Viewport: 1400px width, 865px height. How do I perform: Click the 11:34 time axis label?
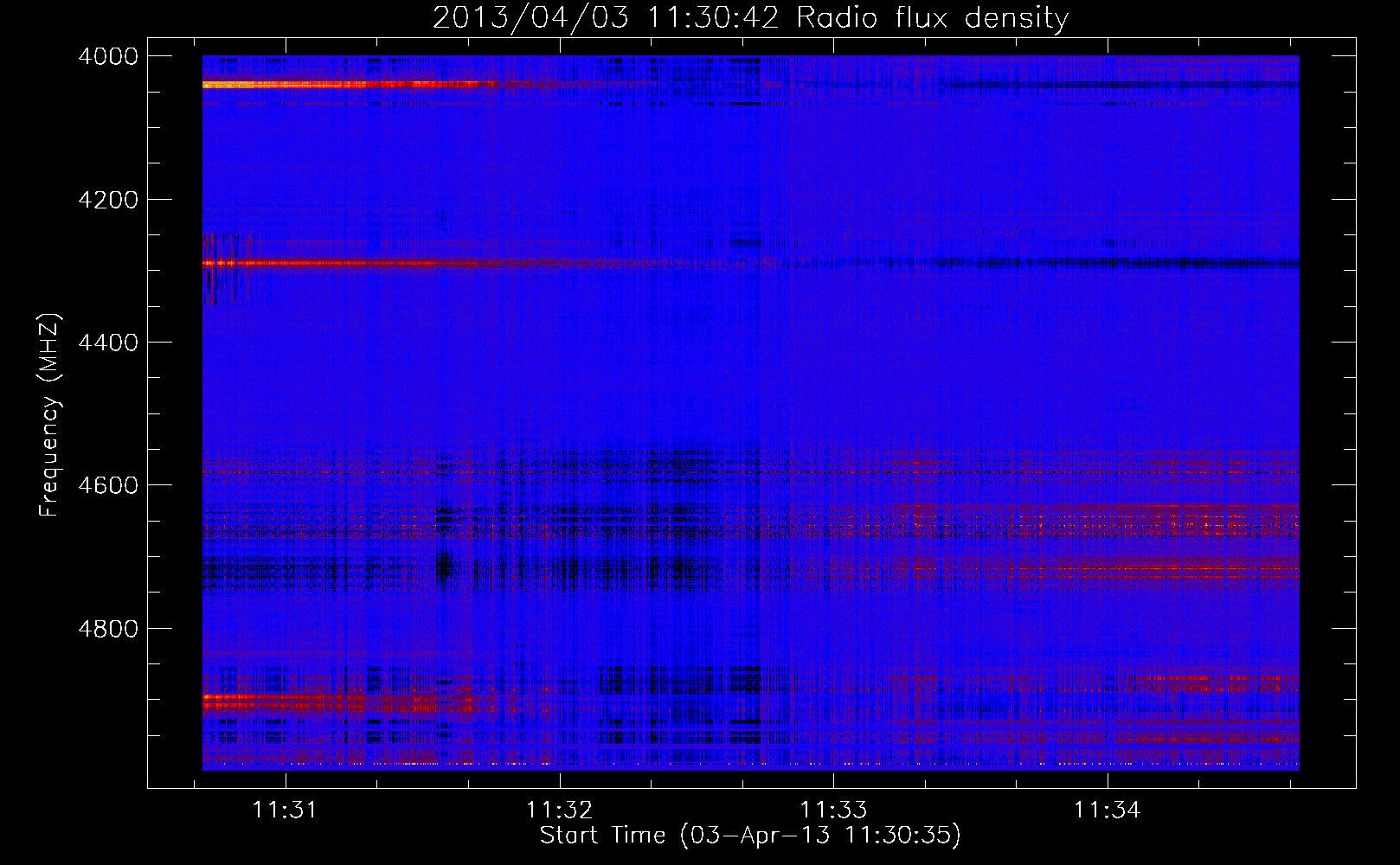1108,811
